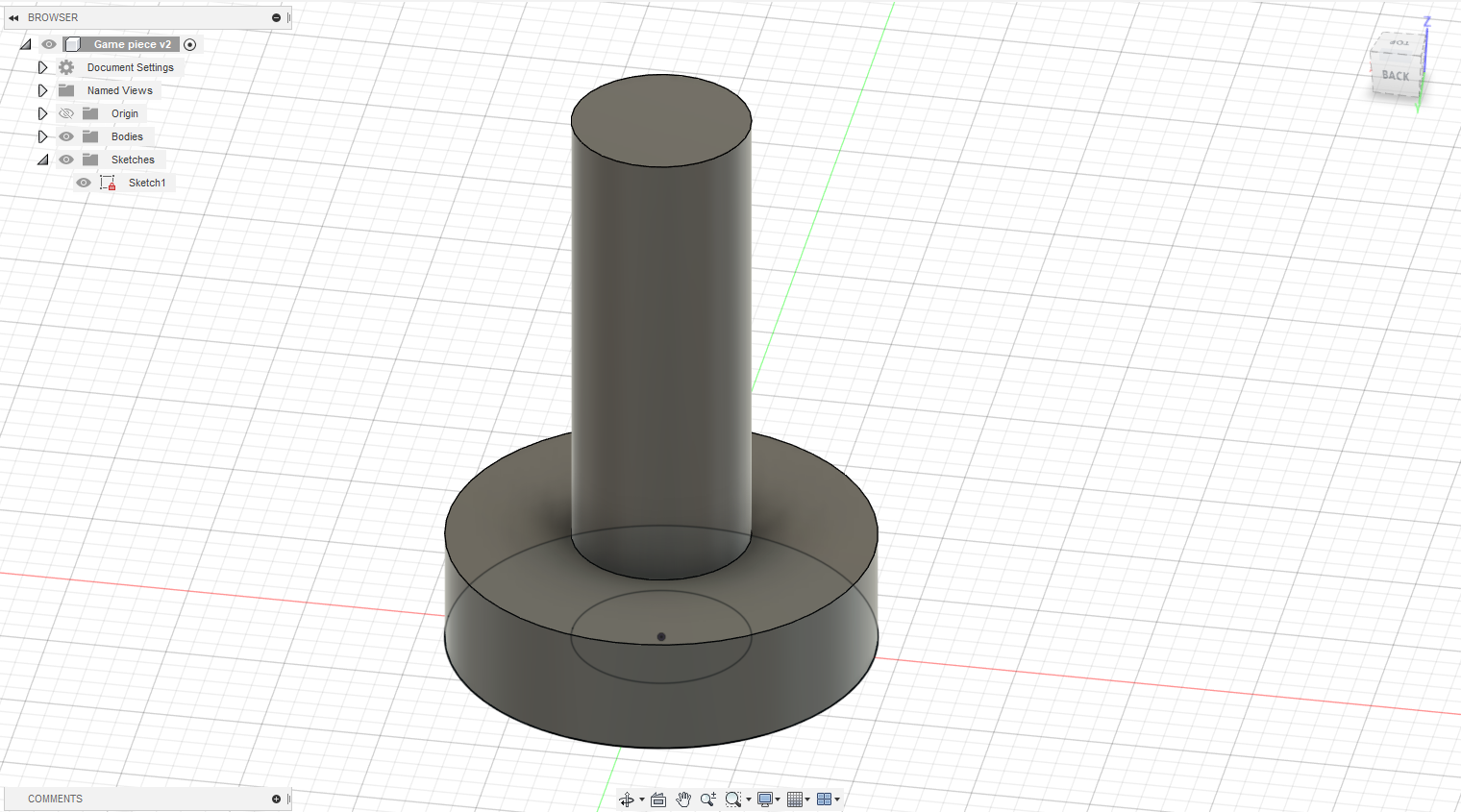Click the BROWSER panel title

click(x=53, y=17)
